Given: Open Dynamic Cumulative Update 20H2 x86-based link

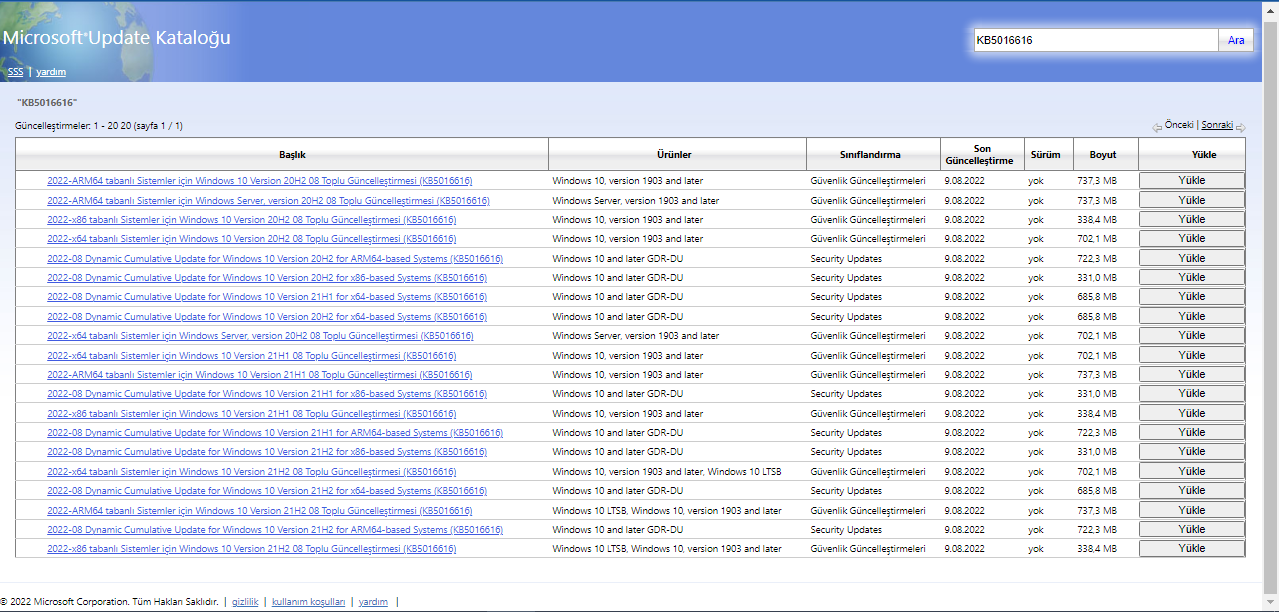Looking at the screenshot, I should 267,278.
